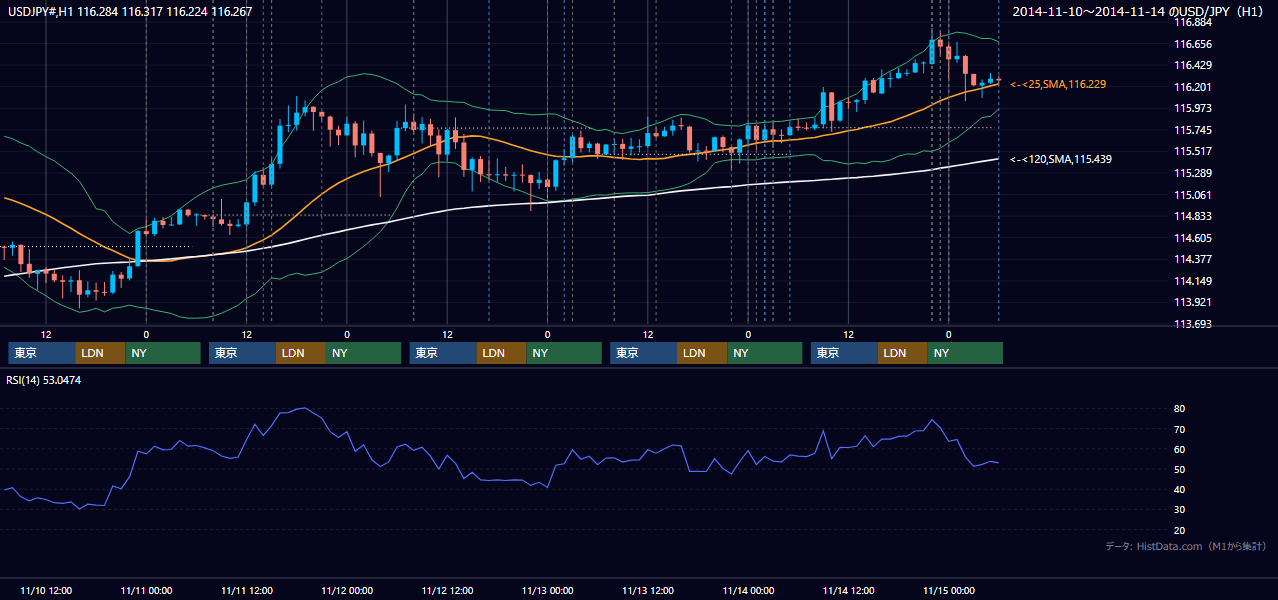Click the RSI scale value 60
This screenshot has width=1278, height=600.
[1180, 449]
